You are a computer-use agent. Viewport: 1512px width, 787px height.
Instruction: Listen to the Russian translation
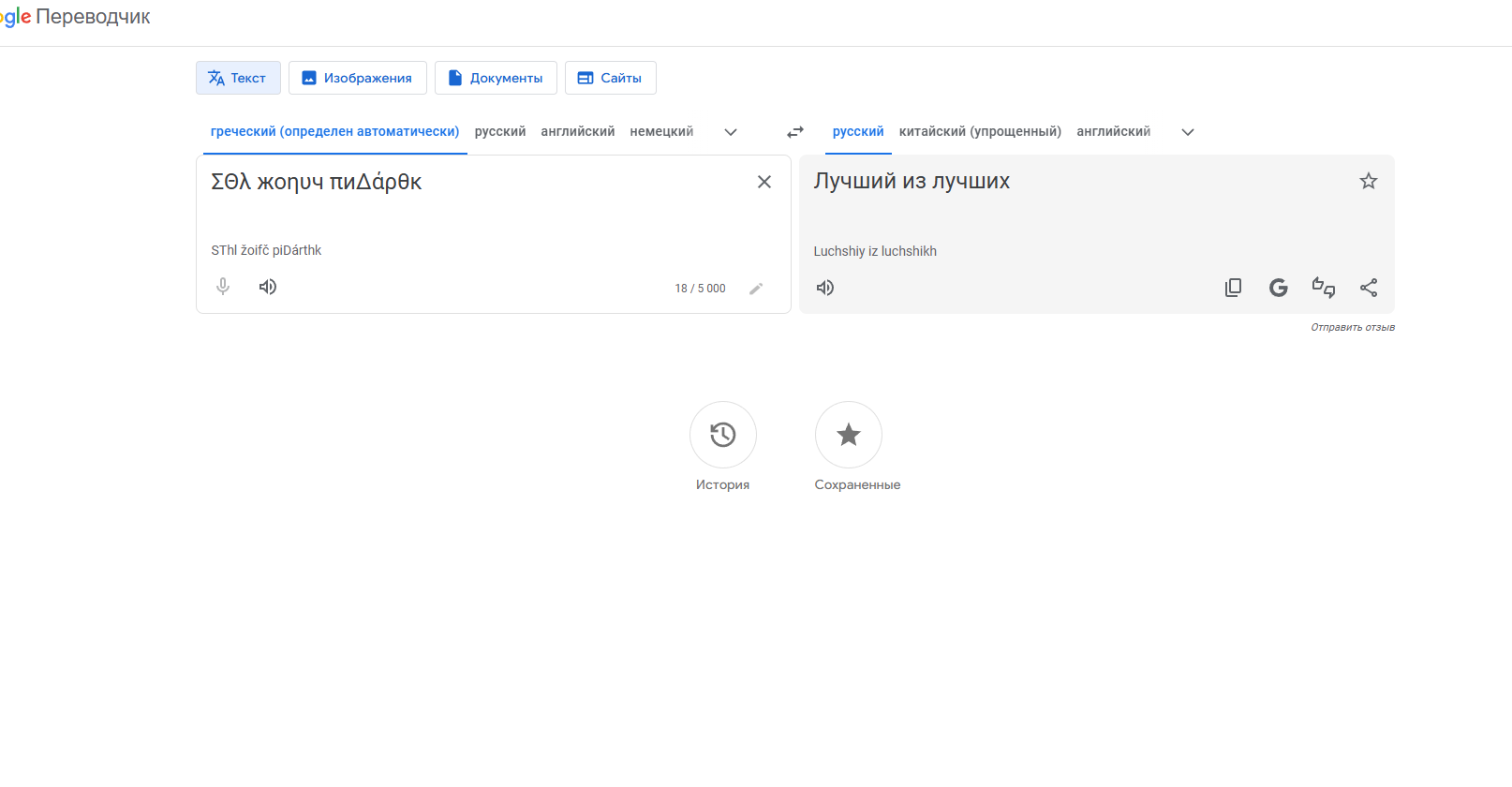click(x=825, y=288)
